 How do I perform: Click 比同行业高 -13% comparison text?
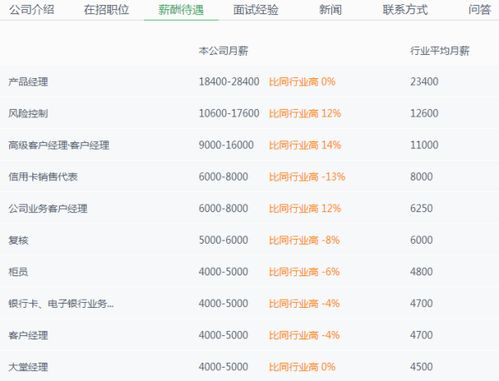coord(307,177)
